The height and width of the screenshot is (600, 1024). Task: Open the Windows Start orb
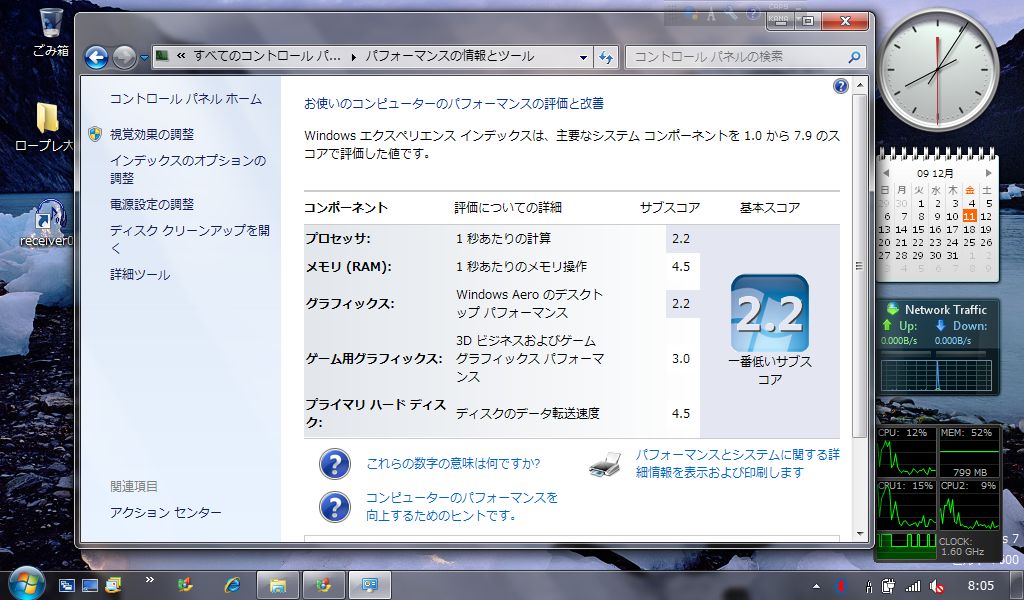[x=27, y=584]
